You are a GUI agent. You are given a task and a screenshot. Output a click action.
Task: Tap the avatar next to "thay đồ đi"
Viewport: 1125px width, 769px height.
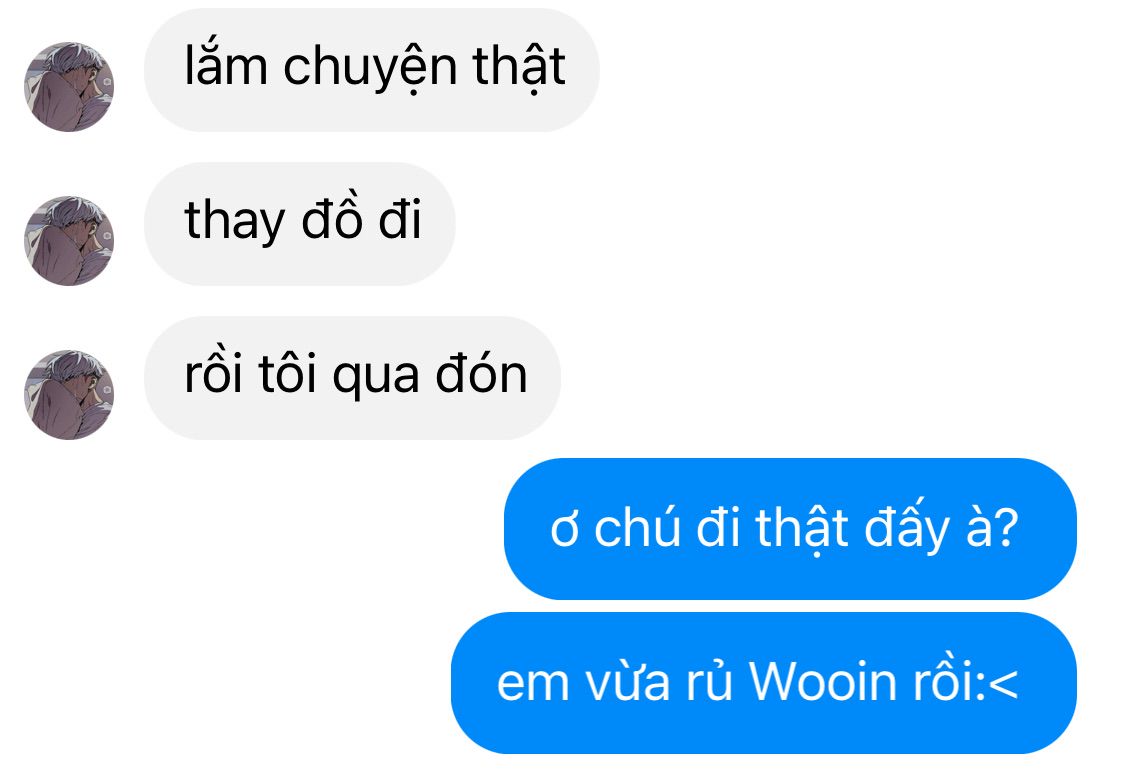[x=69, y=240]
